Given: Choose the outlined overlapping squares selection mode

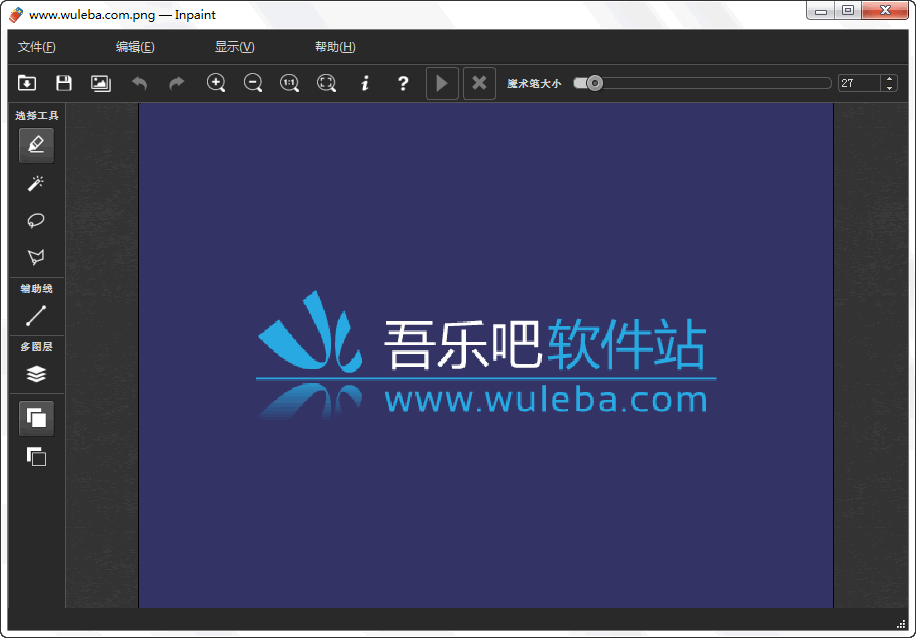Looking at the screenshot, I should [36, 456].
